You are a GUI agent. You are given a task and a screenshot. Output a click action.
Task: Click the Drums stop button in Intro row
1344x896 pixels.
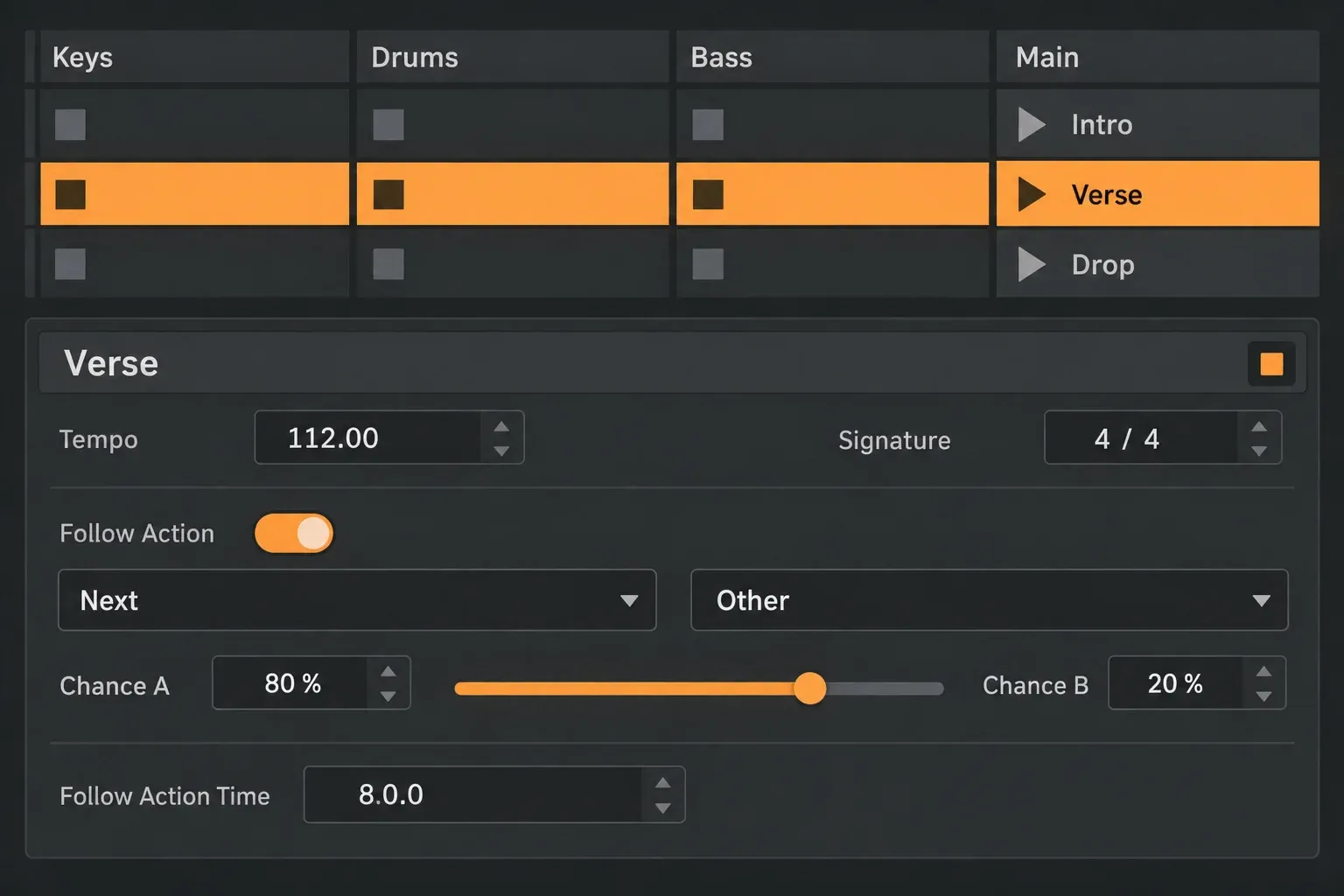388,124
